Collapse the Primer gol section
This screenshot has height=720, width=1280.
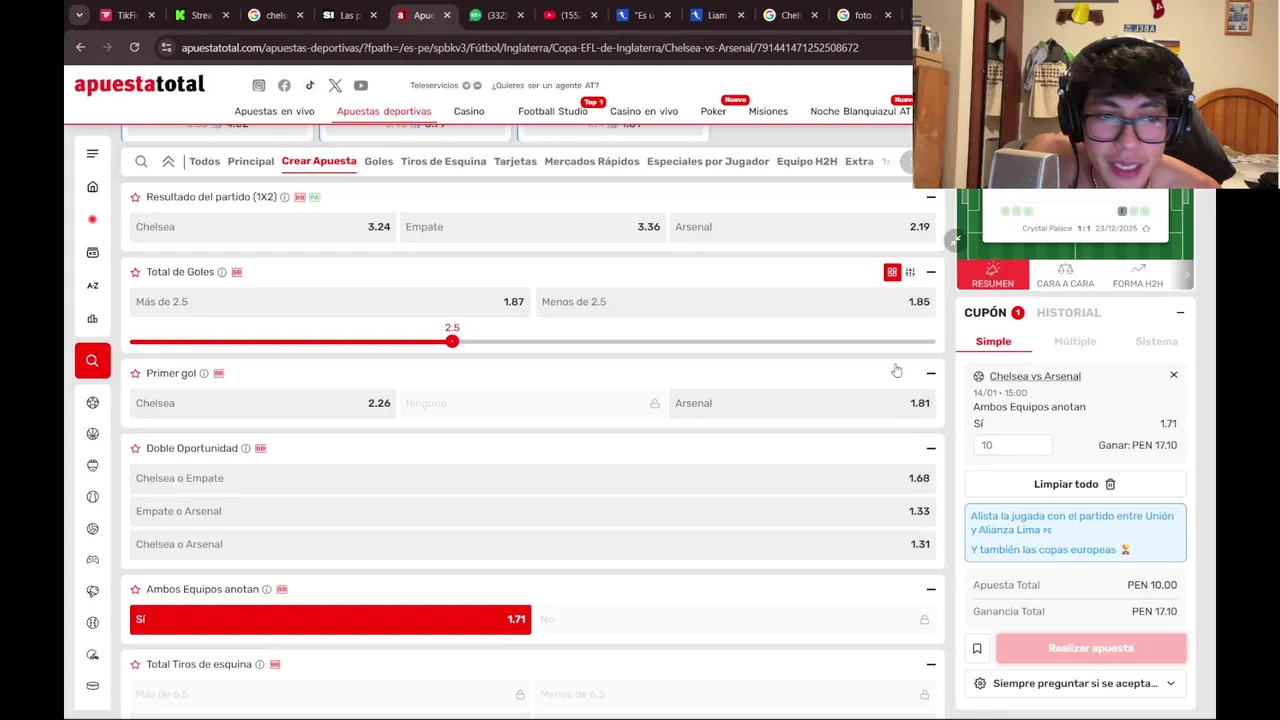(931, 373)
